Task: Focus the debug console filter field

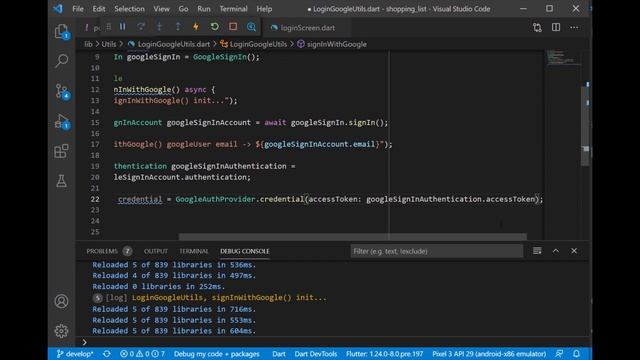Action: point(436,251)
